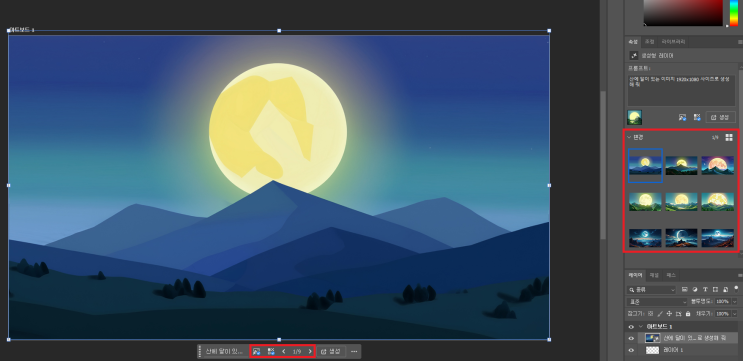Select first variation thumbnail with blue mountains

(645, 165)
